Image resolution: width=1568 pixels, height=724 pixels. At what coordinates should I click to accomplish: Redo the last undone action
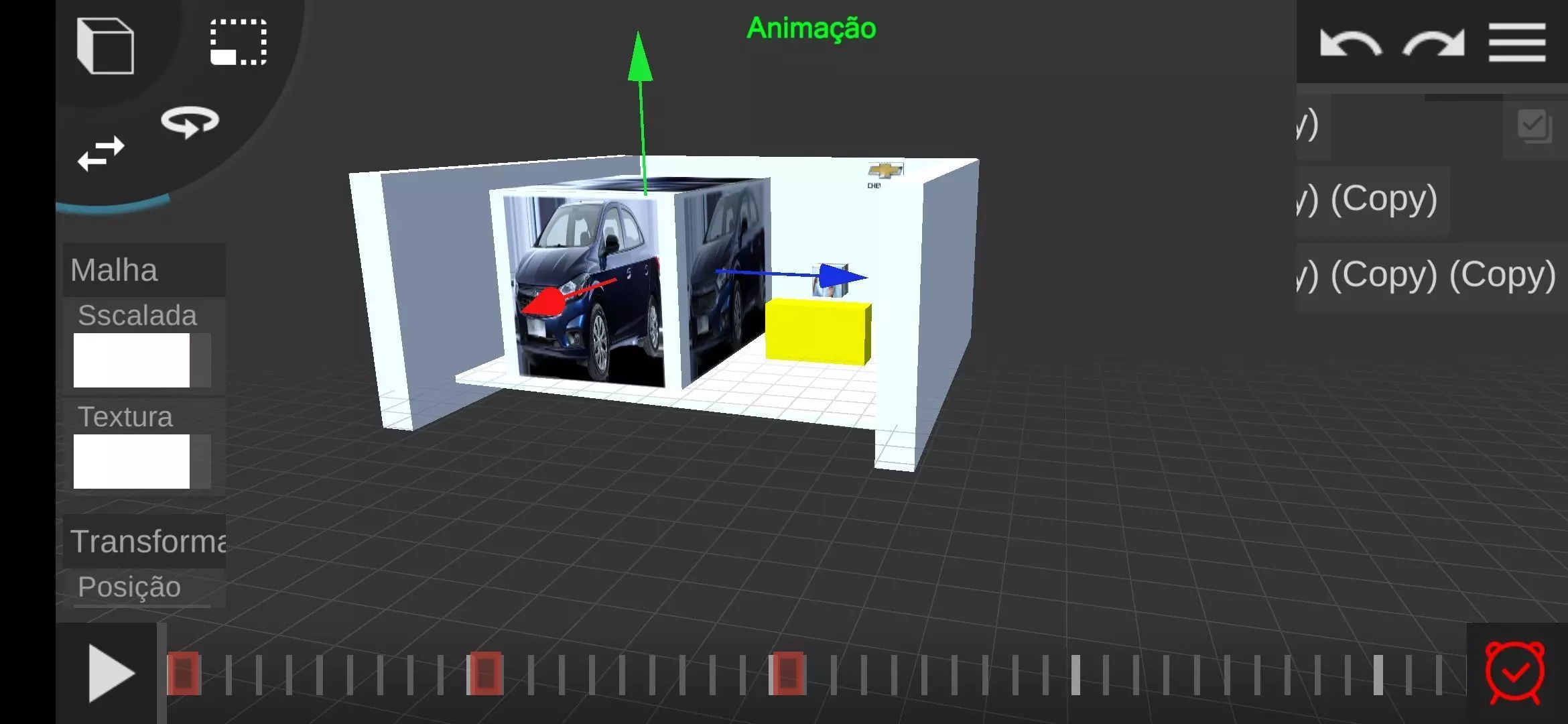coord(1434,44)
